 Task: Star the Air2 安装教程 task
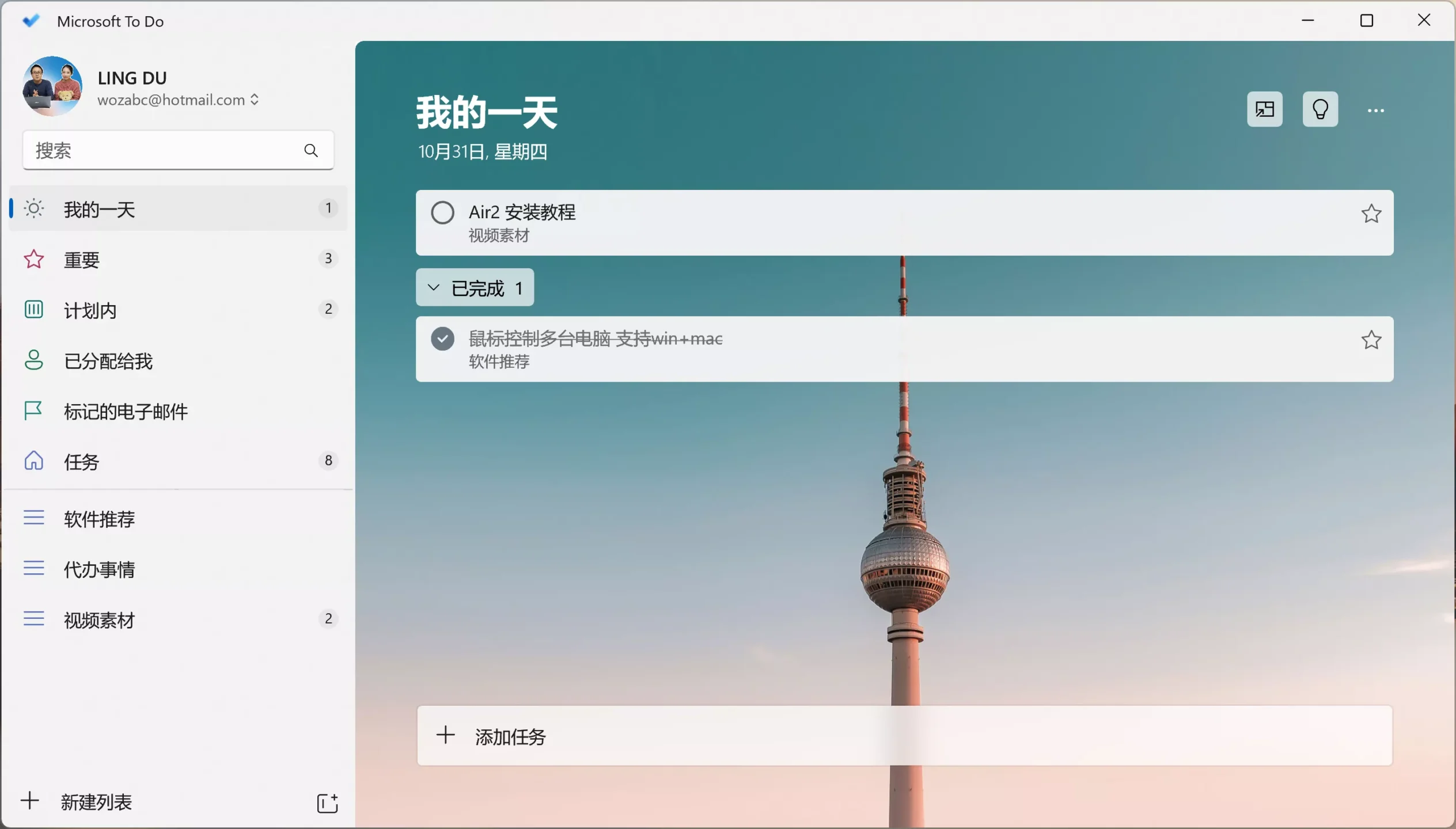1371,214
